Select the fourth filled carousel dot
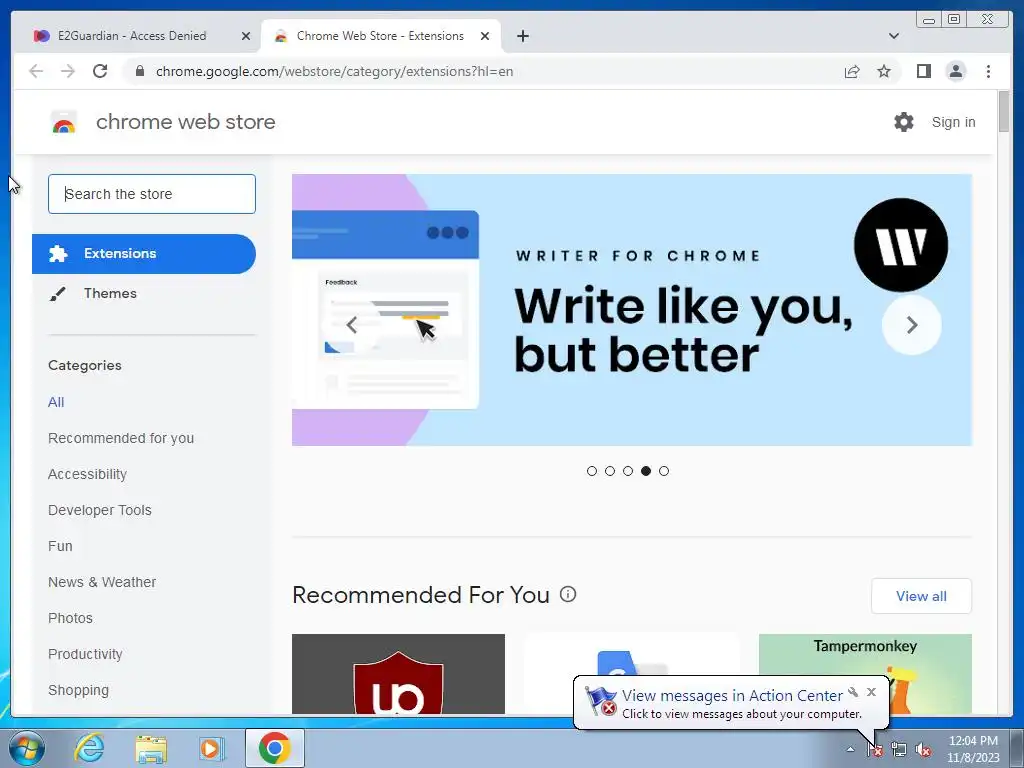Viewport: 1024px width, 768px height. coord(646,471)
